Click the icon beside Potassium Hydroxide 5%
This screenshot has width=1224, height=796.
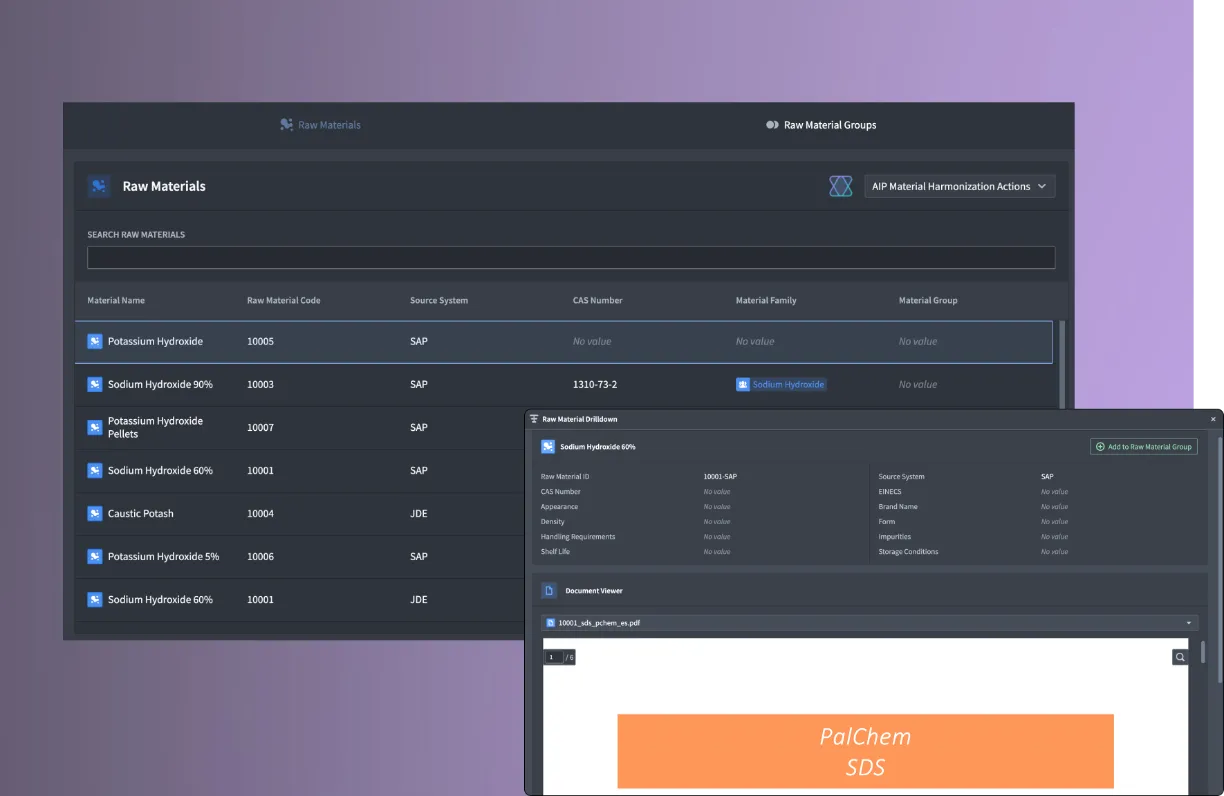pos(95,556)
